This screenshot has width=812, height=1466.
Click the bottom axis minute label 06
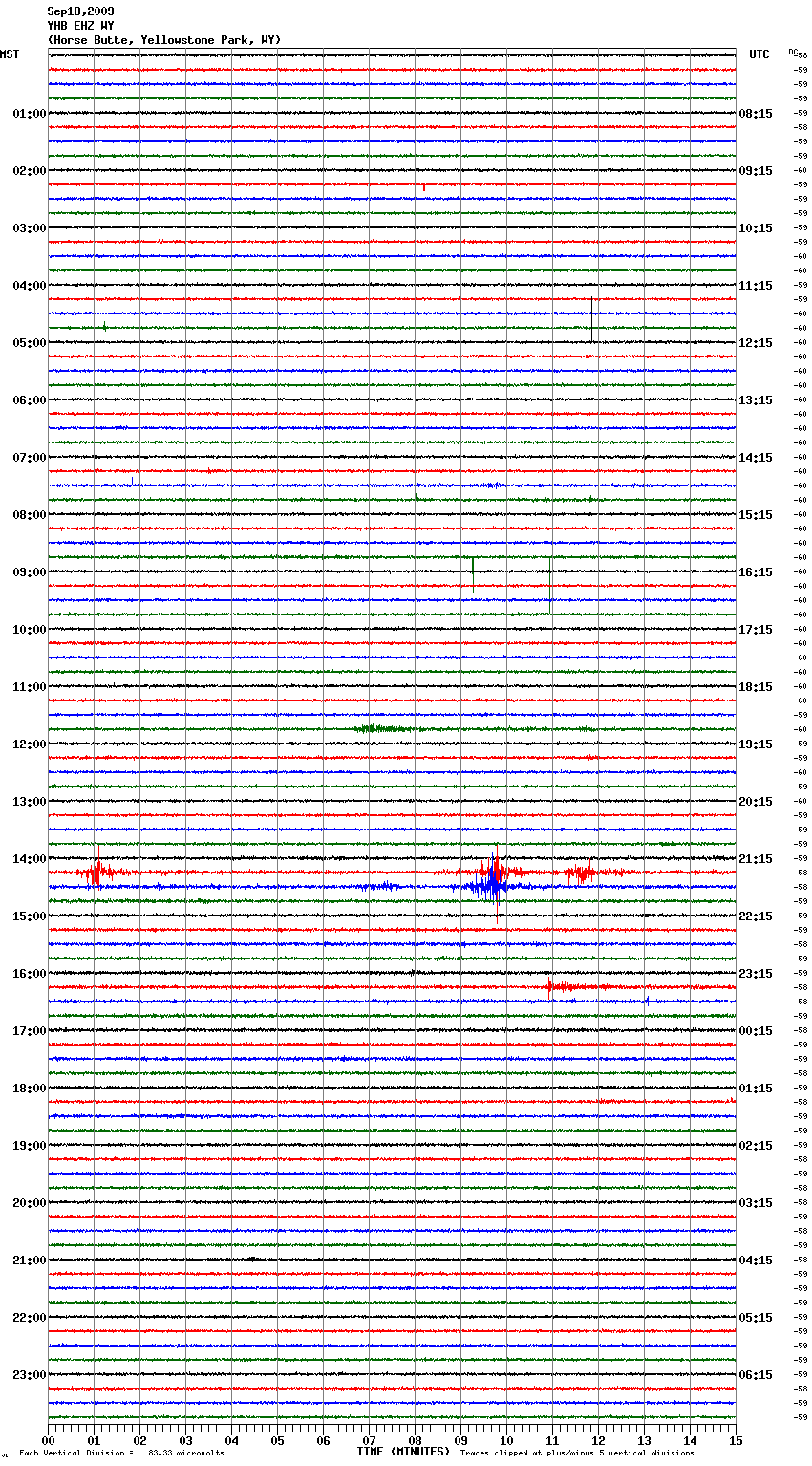pos(323,1440)
